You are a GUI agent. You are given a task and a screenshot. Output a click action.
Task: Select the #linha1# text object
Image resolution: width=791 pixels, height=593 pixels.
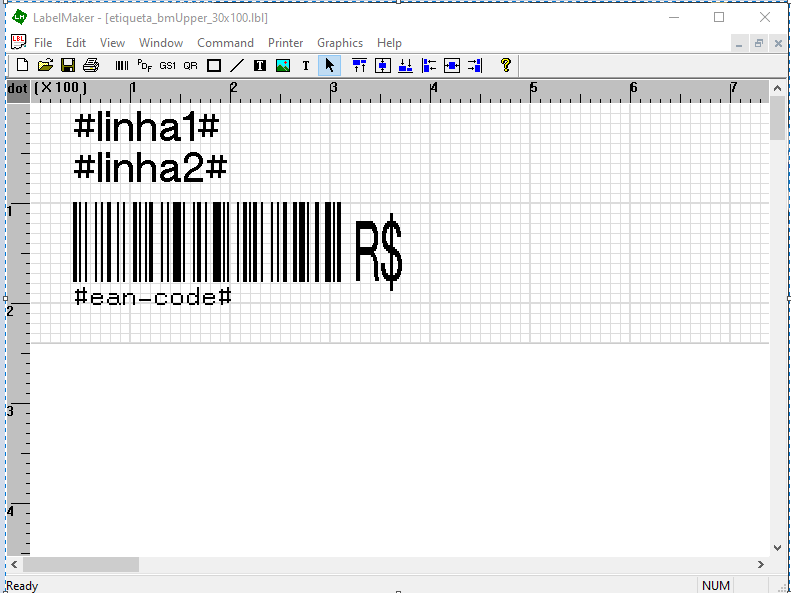tap(146, 127)
